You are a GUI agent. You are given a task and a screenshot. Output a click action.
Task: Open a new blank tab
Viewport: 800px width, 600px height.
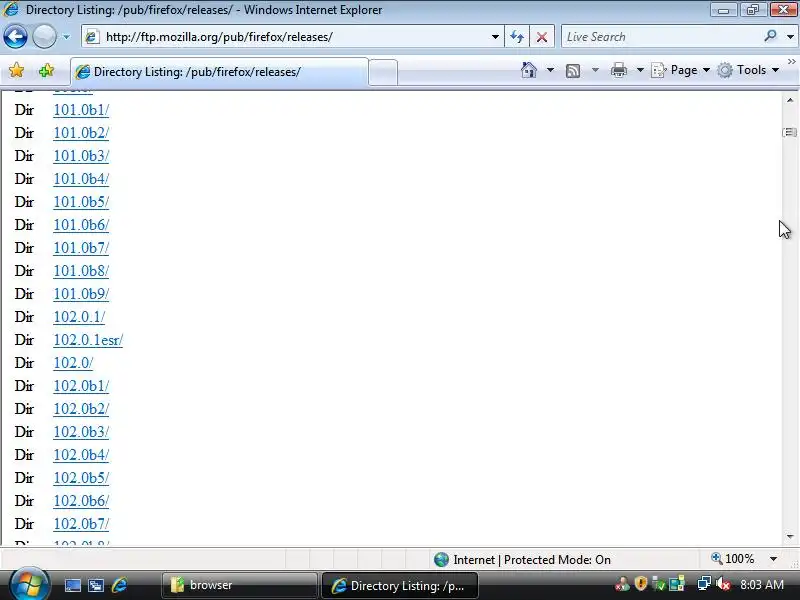(x=383, y=72)
